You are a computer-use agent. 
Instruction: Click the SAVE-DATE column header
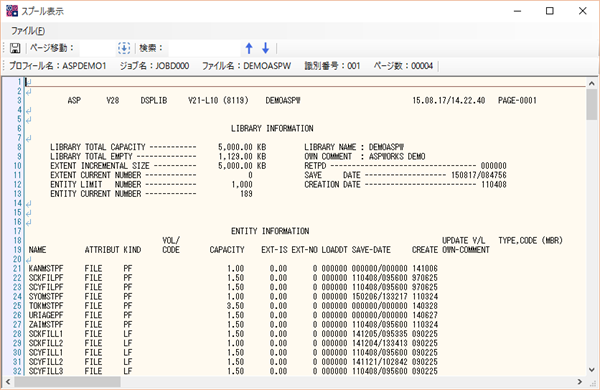(x=371, y=250)
